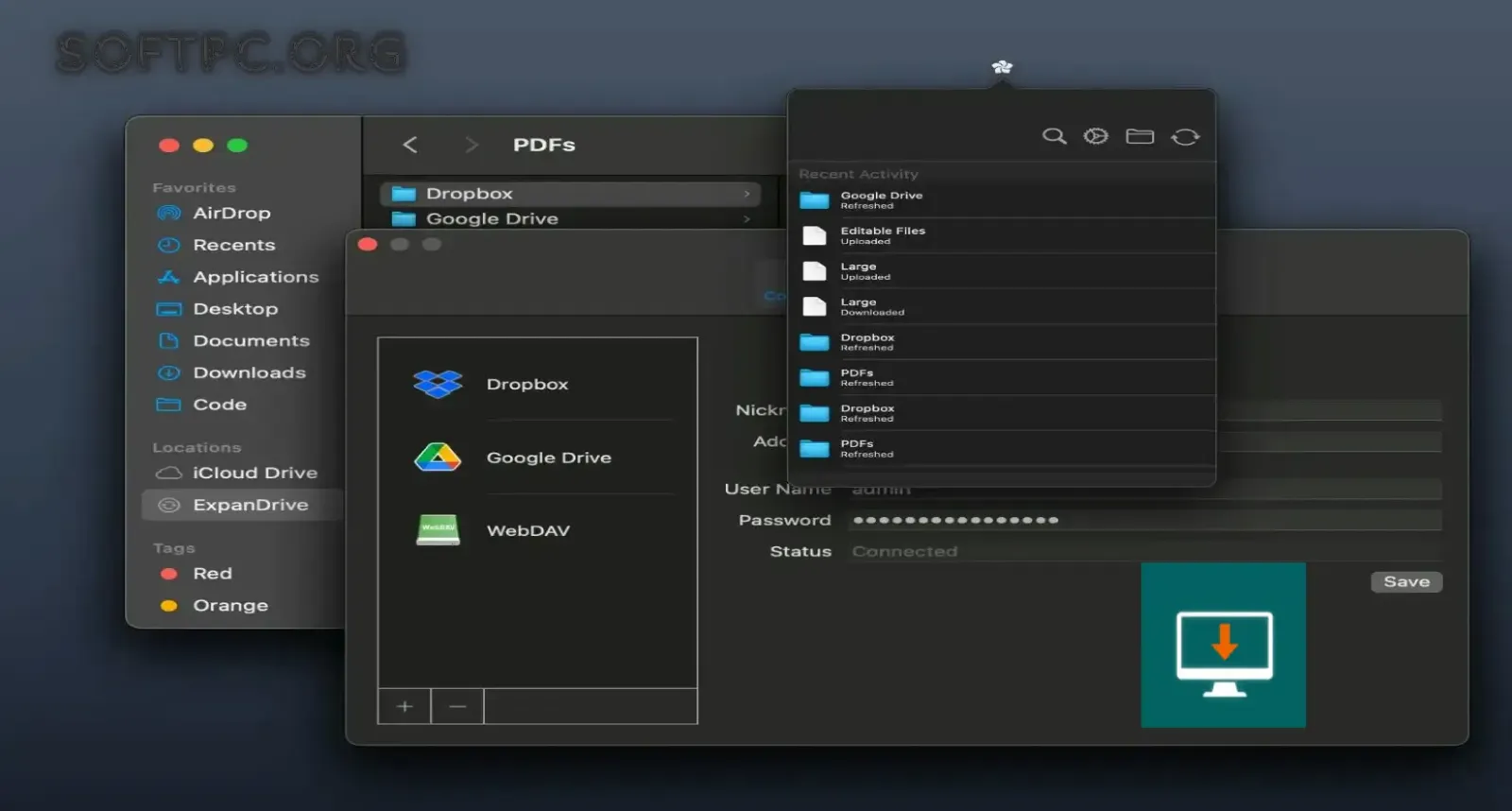The image size is (1512, 811).
Task: Click the Code folder icon in sidebar
Action: tap(168, 405)
